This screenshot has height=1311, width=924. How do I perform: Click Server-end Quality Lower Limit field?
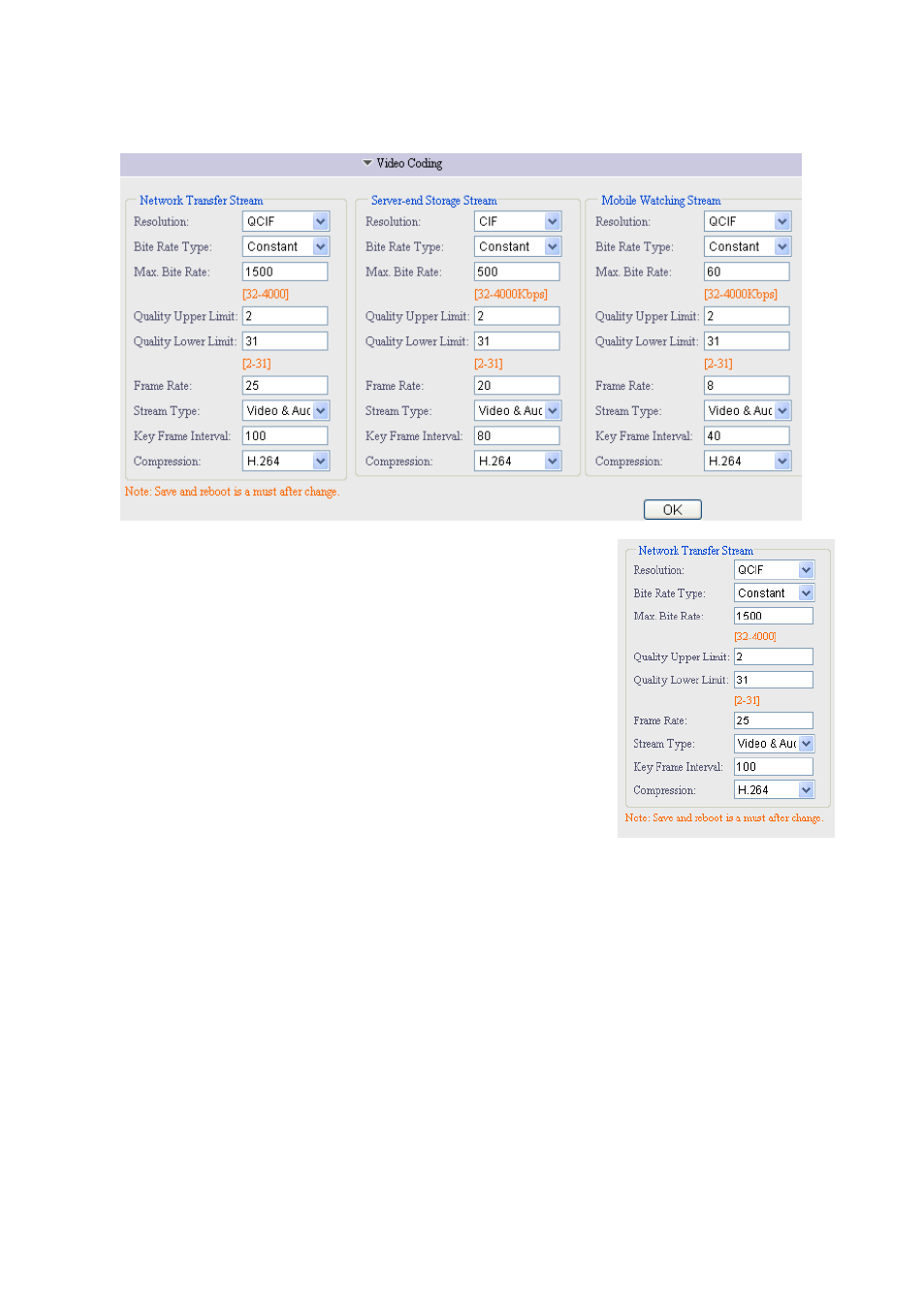click(517, 341)
